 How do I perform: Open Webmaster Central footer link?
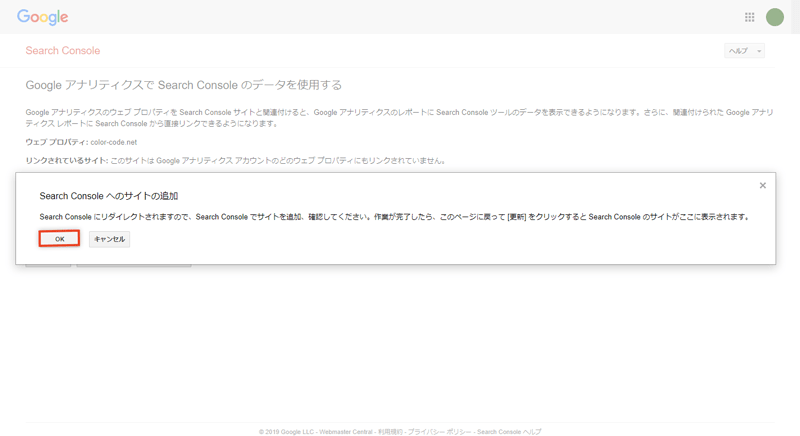(346, 432)
